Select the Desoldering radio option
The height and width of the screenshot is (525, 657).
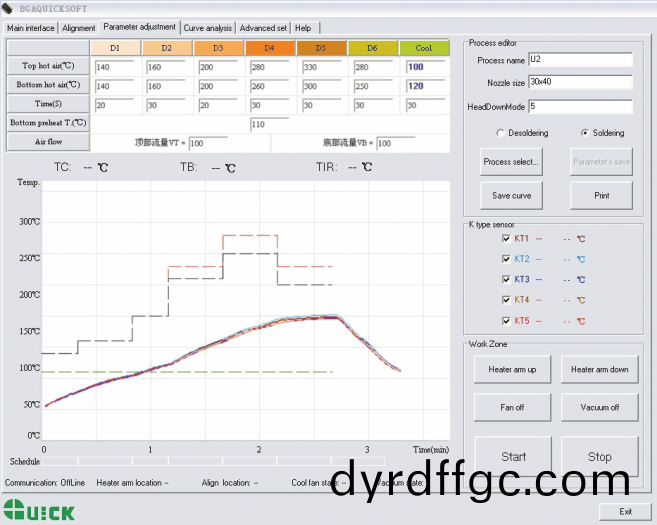coord(500,133)
